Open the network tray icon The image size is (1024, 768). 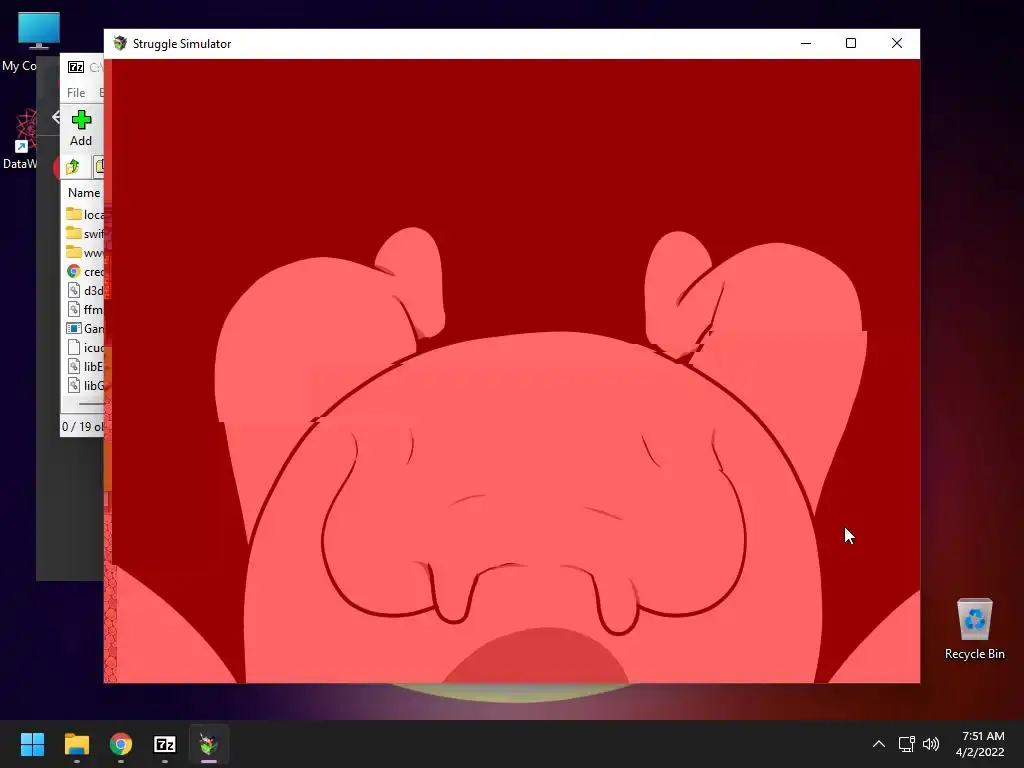pos(906,744)
